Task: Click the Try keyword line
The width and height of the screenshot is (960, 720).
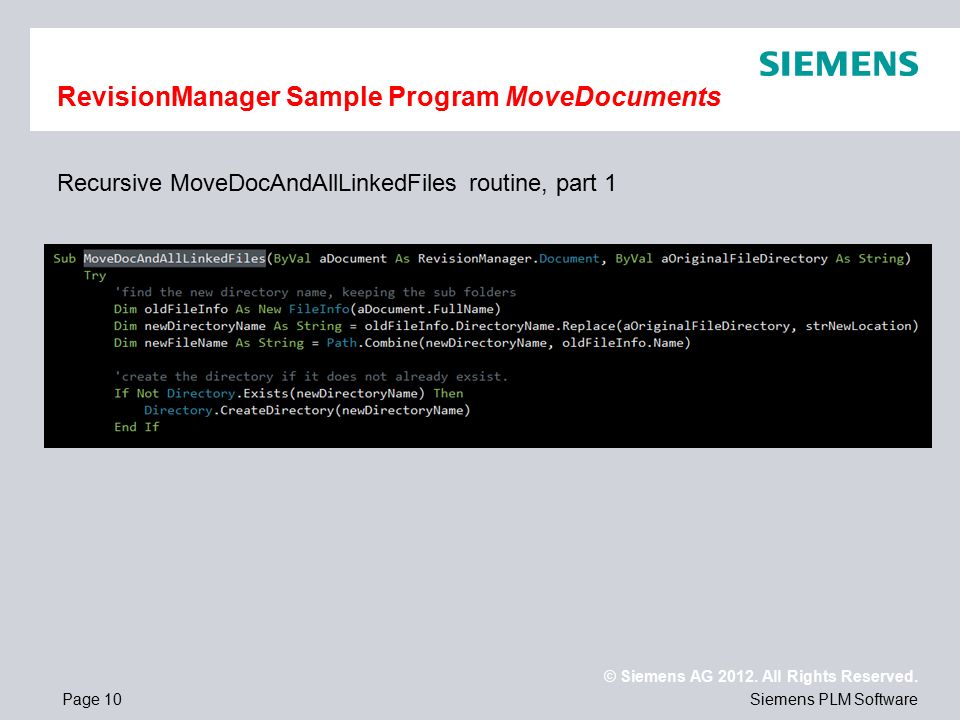Action: point(95,276)
